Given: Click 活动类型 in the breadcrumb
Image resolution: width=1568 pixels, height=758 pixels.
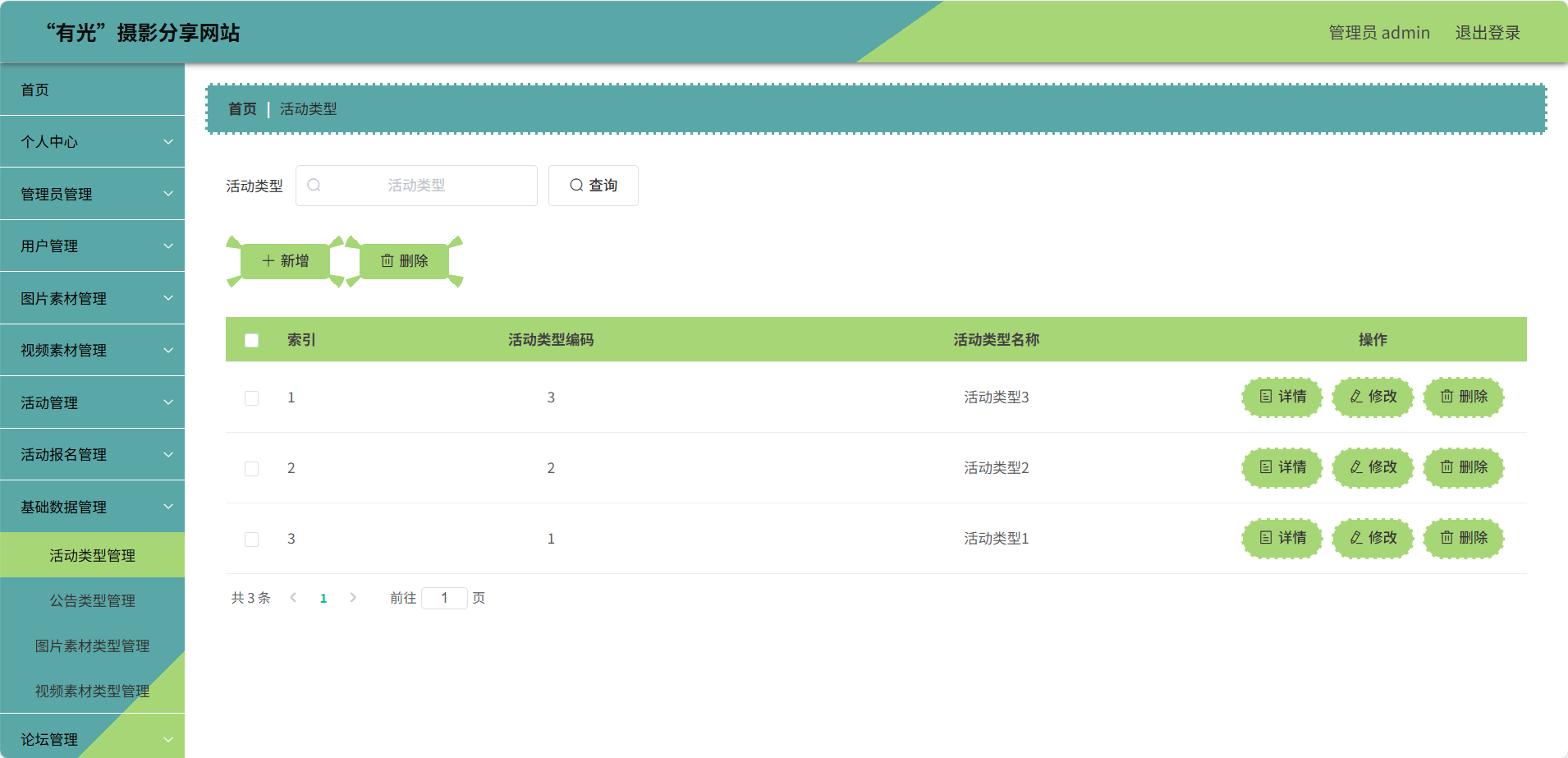Looking at the screenshot, I should tap(309, 108).
